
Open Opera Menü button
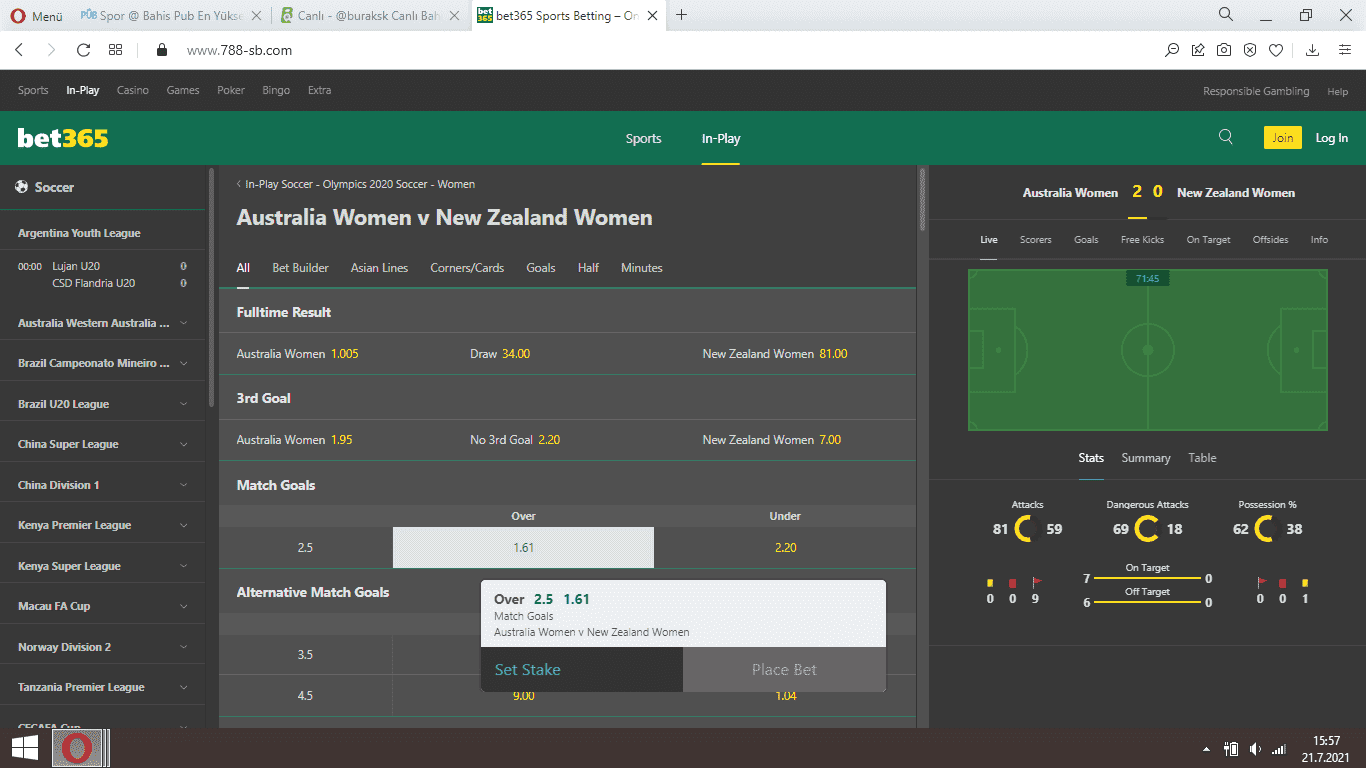coord(36,16)
